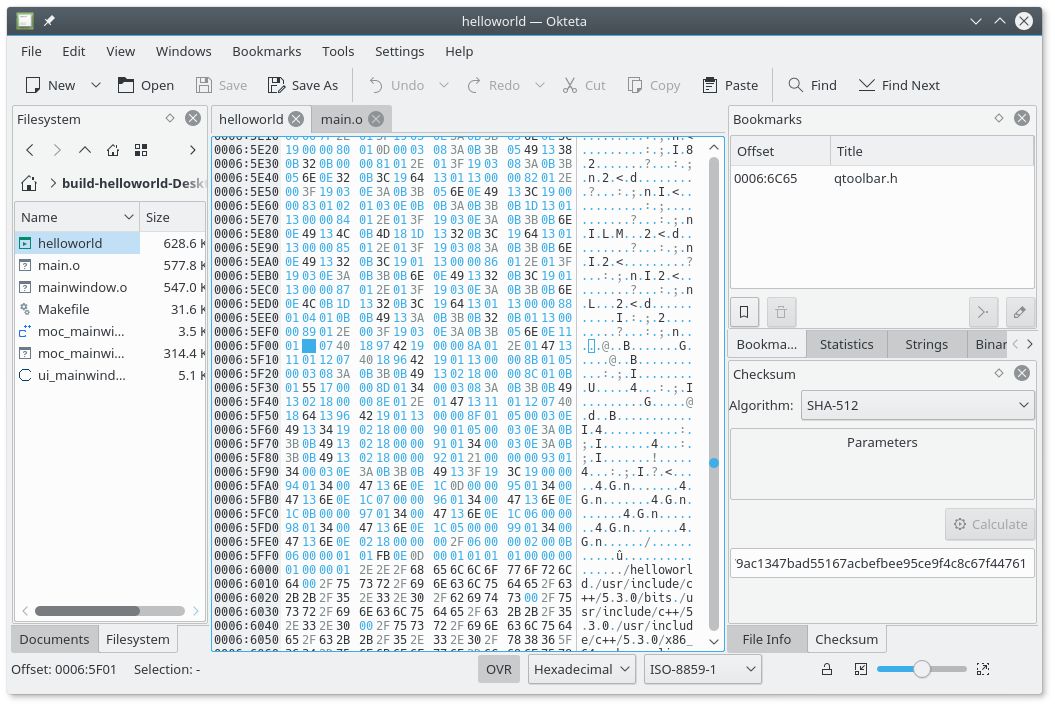Viewport: 1055px width, 707px height.
Task: Toggle OVR overwrite mode
Action: [x=499, y=669]
